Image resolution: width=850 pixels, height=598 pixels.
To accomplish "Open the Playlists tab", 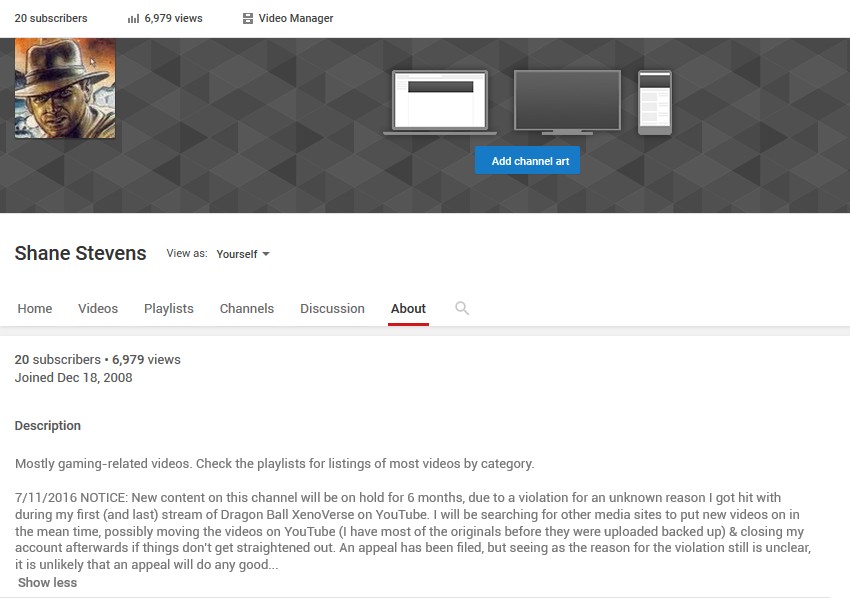I will click(169, 309).
